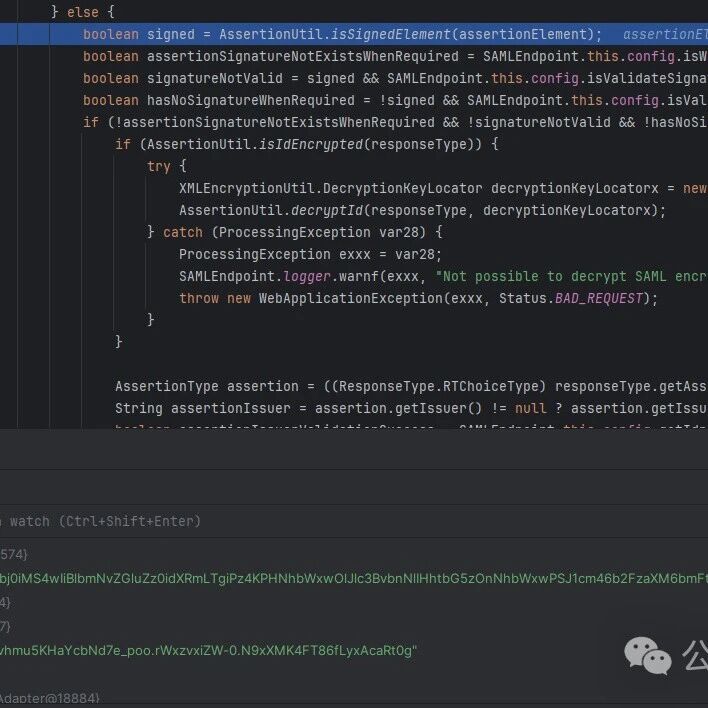Click the 'Not possible to decrypt SAML' string

(571, 276)
